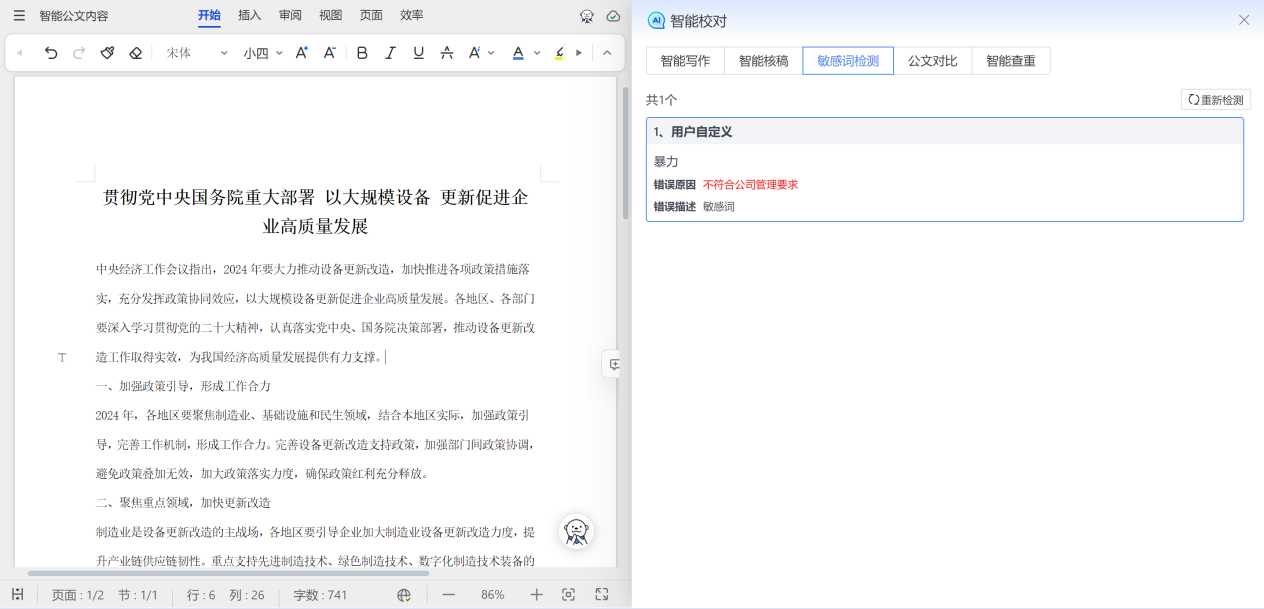Click the 重新检测 button
1264x609 pixels.
[1215, 100]
